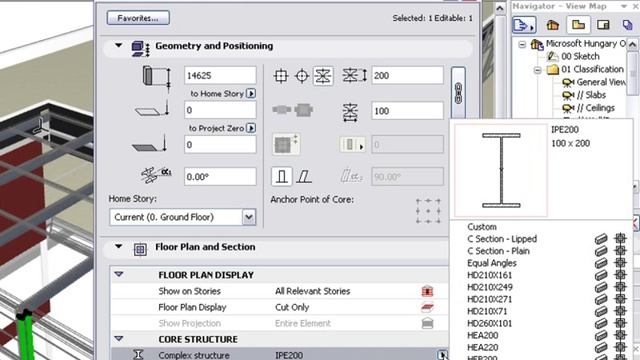Screen dimensions: 640x360
Task: Choose HD210X71 profile
Action: [x=487, y=311]
